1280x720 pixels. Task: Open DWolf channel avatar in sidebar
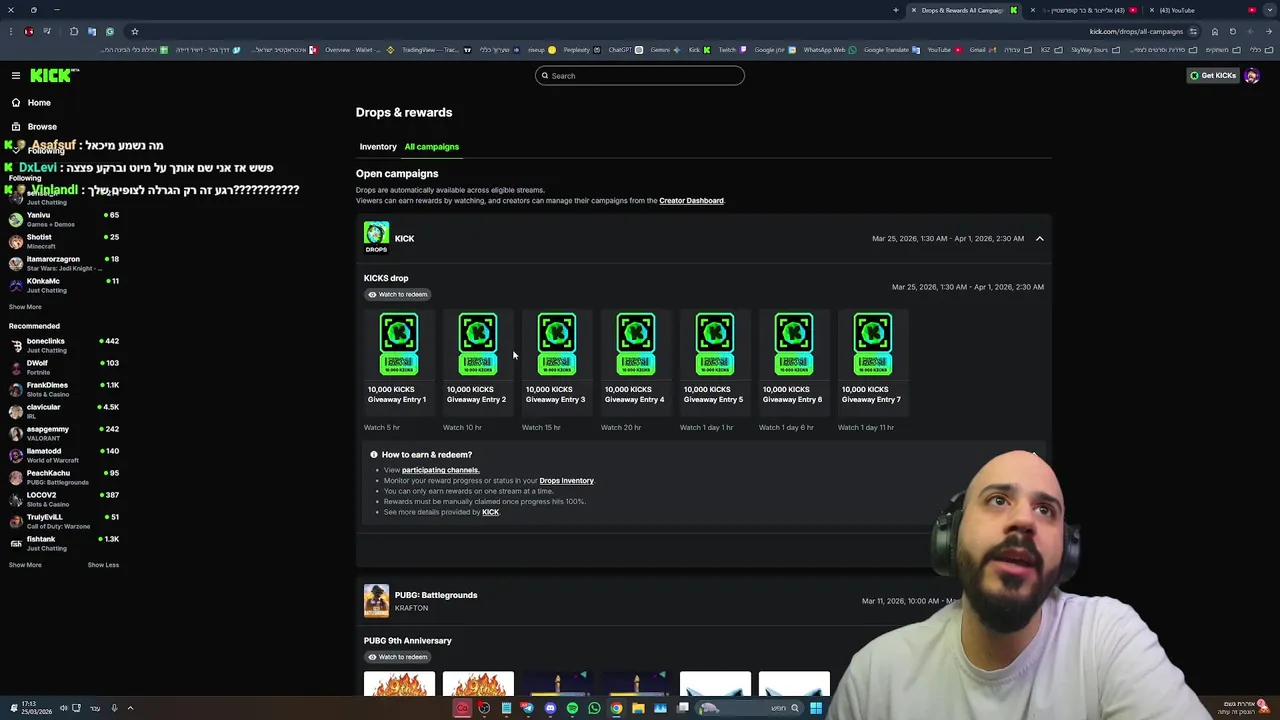[x=16, y=367]
